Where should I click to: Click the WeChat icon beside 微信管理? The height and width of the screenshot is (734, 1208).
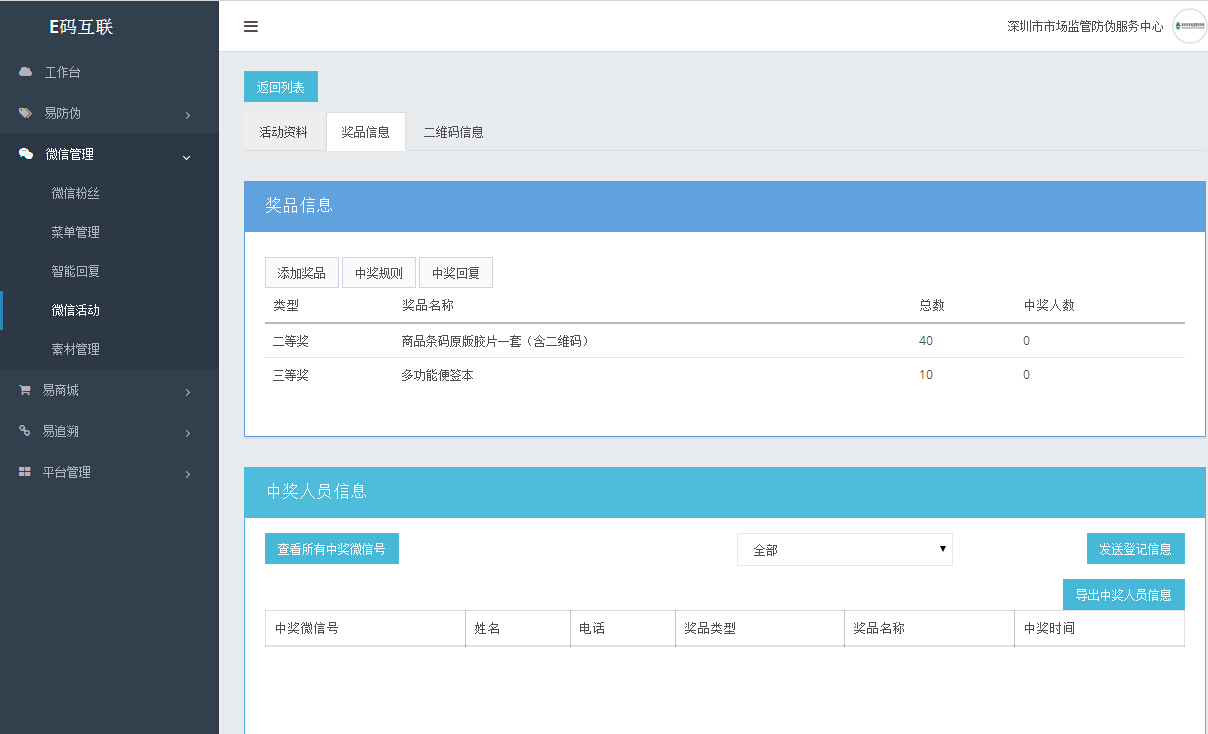click(x=26, y=154)
